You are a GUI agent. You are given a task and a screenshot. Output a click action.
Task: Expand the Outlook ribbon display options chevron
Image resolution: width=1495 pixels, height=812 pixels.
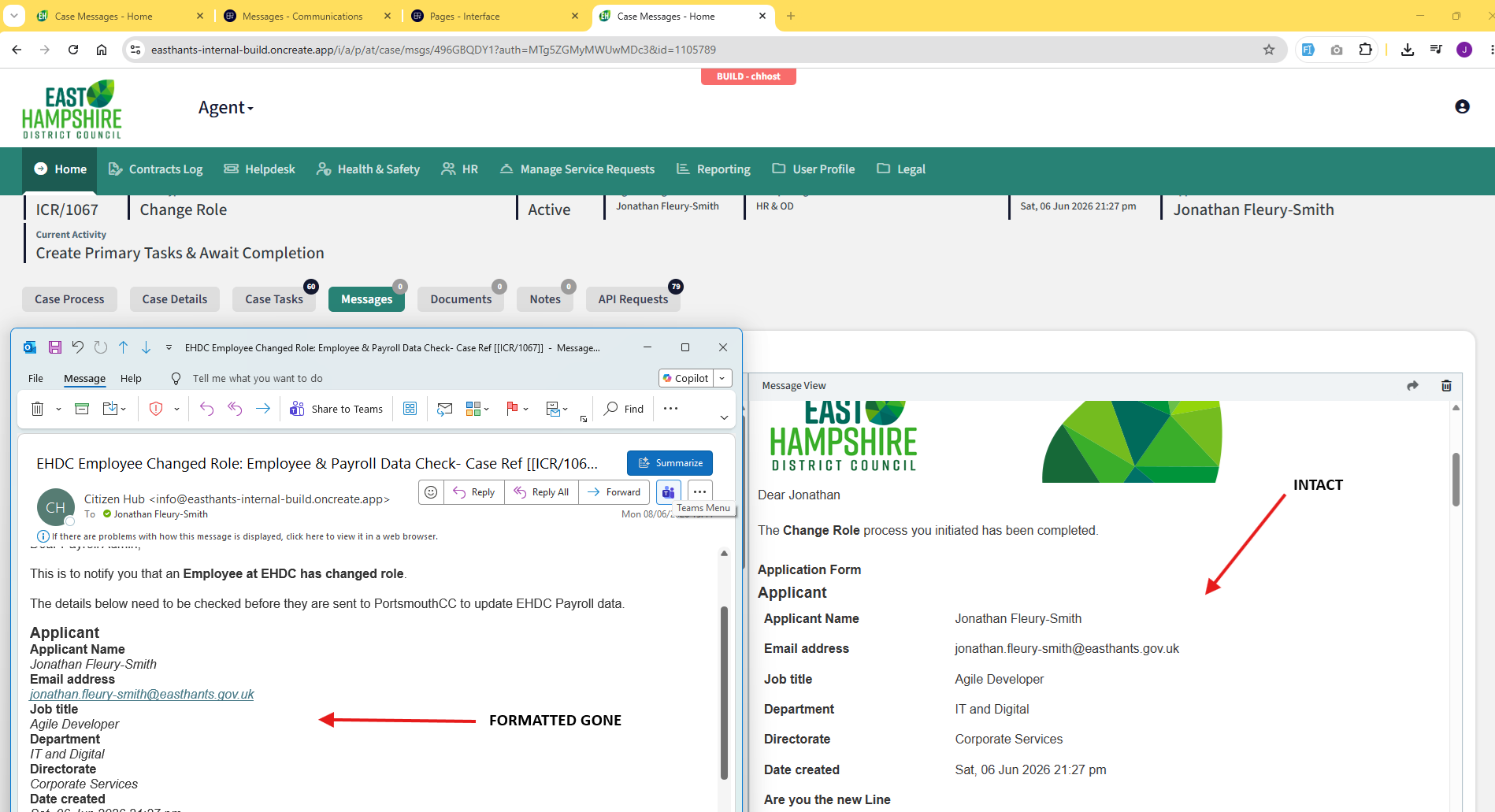tap(724, 417)
